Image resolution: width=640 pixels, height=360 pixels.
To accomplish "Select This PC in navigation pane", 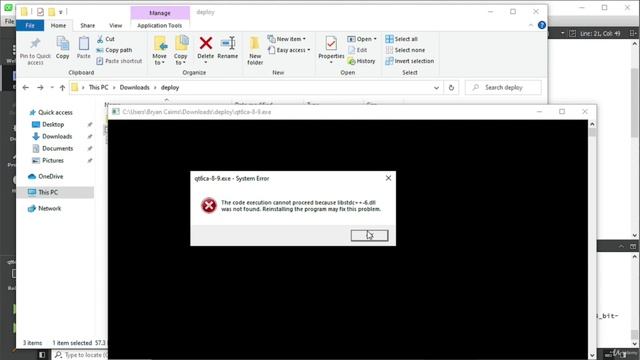I will pos(48,192).
